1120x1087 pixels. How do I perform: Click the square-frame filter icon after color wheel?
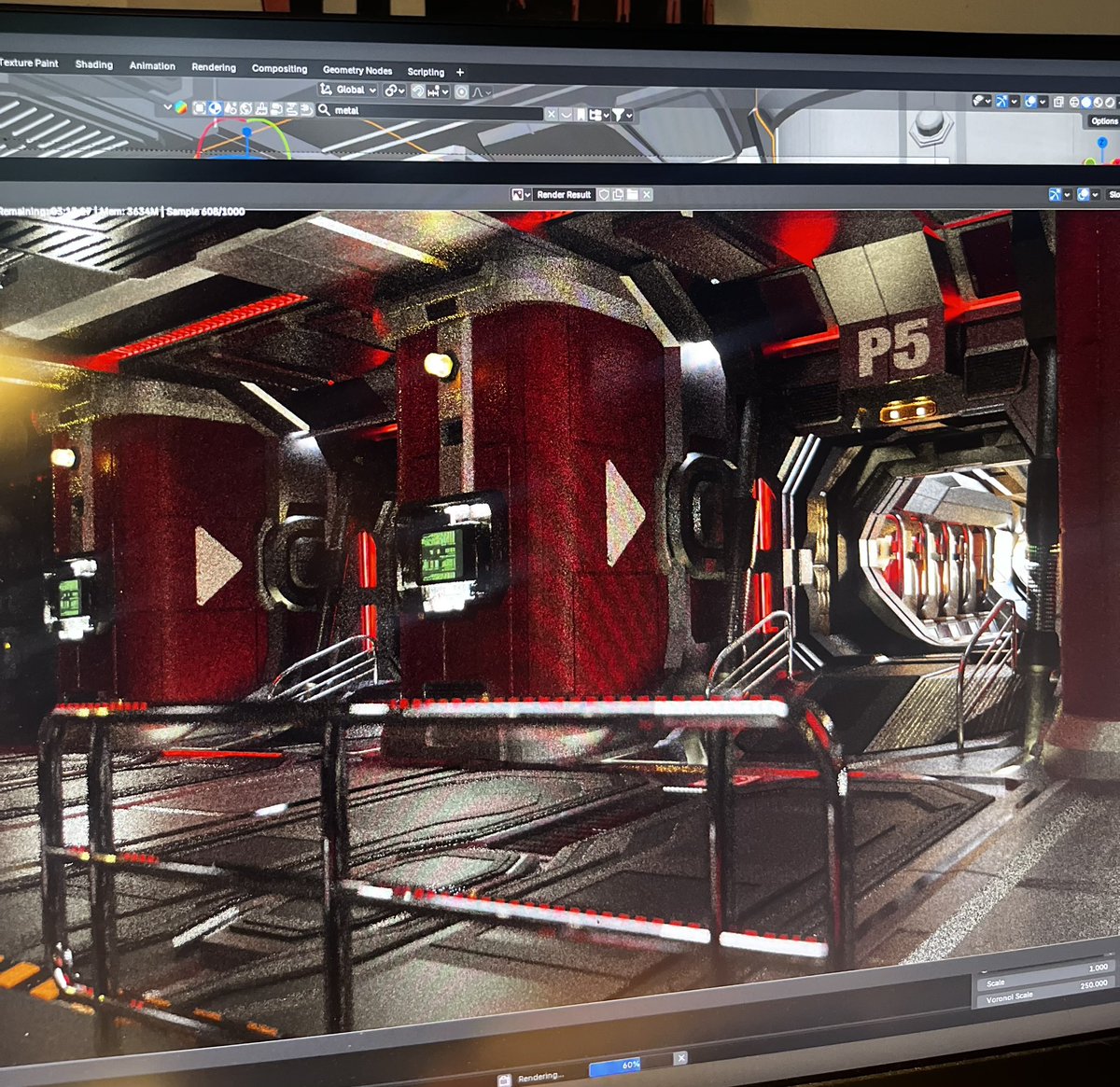(199, 108)
